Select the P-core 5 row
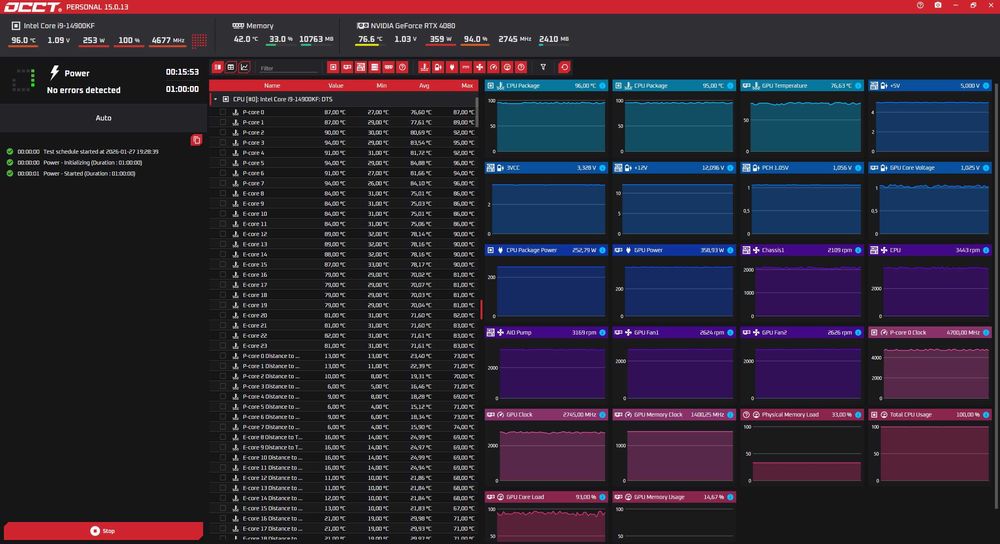Image resolution: width=1000 pixels, height=544 pixels. (344, 163)
